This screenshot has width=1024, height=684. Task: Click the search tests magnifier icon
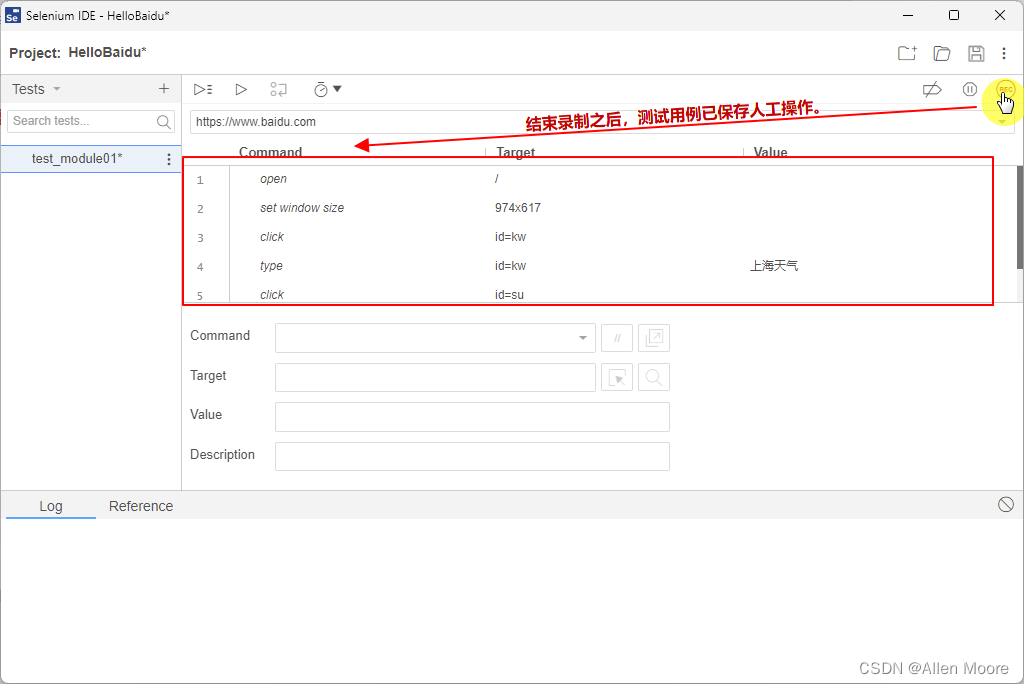163,122
